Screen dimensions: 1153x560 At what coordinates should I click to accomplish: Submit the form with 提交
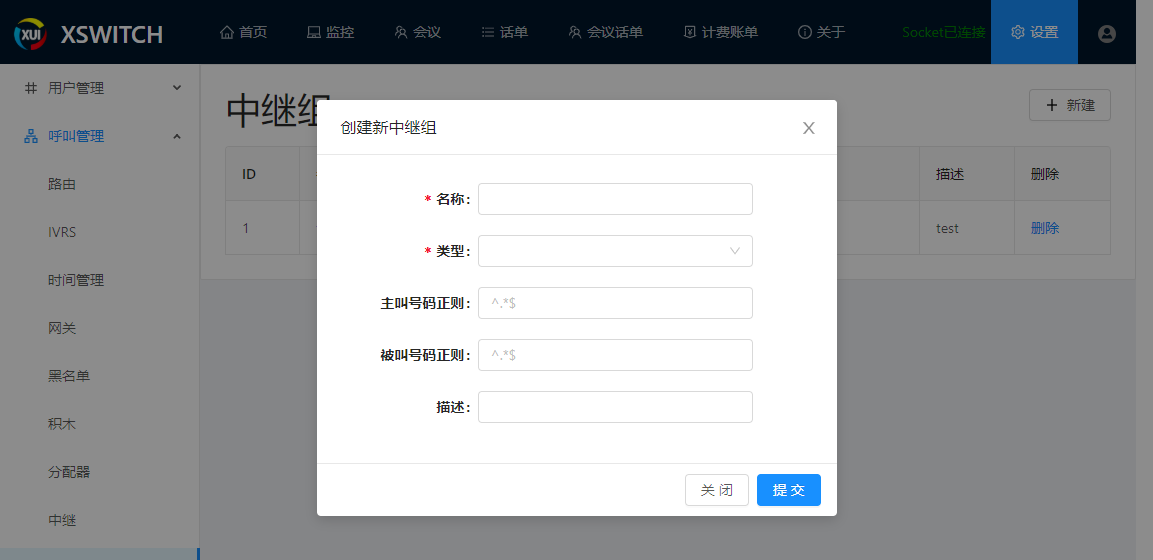[x=788, y=490]
